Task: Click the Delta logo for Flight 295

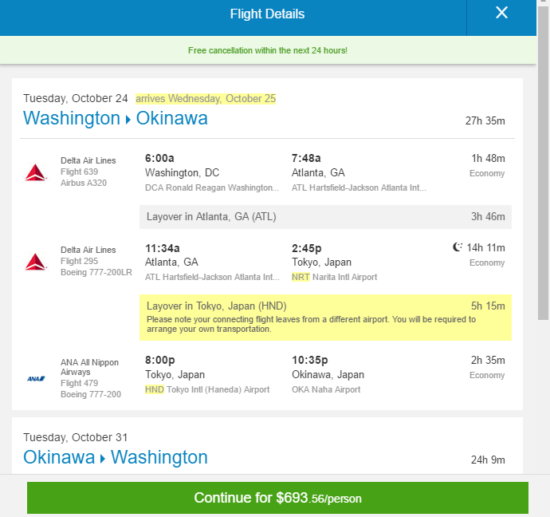Action: [x=35, y=262]
